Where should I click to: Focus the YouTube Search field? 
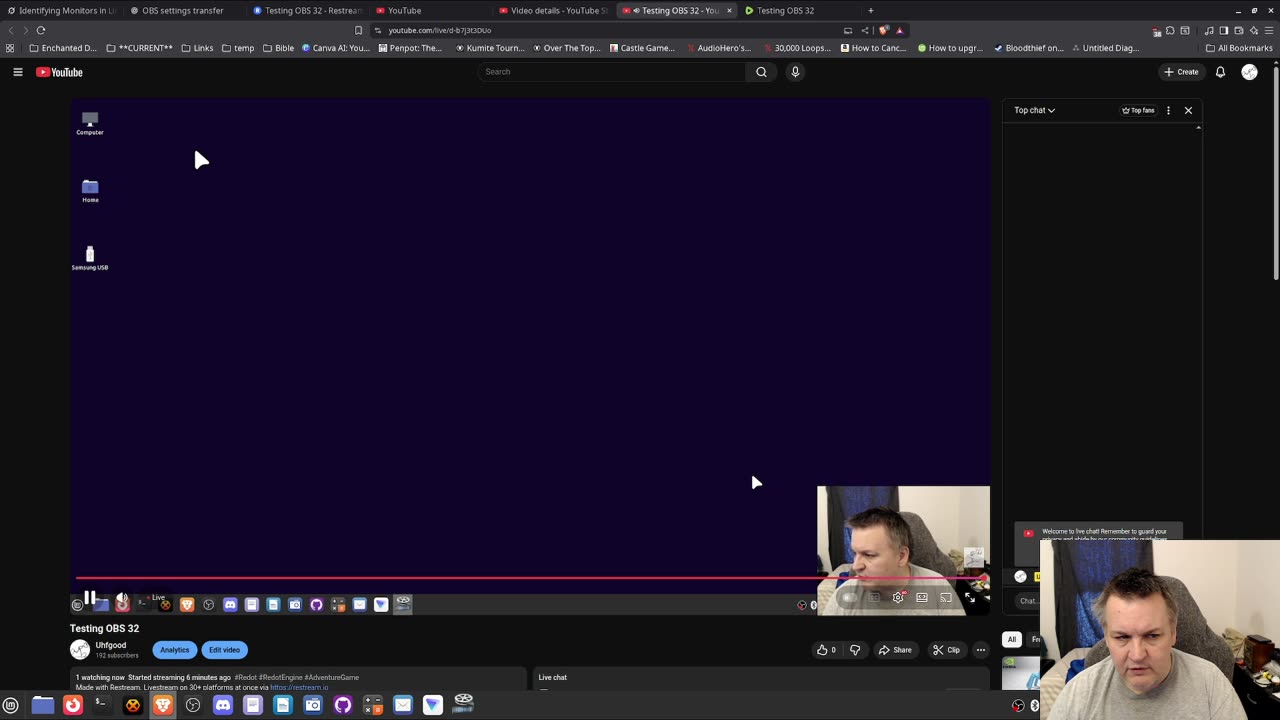[x=612, y=72]
